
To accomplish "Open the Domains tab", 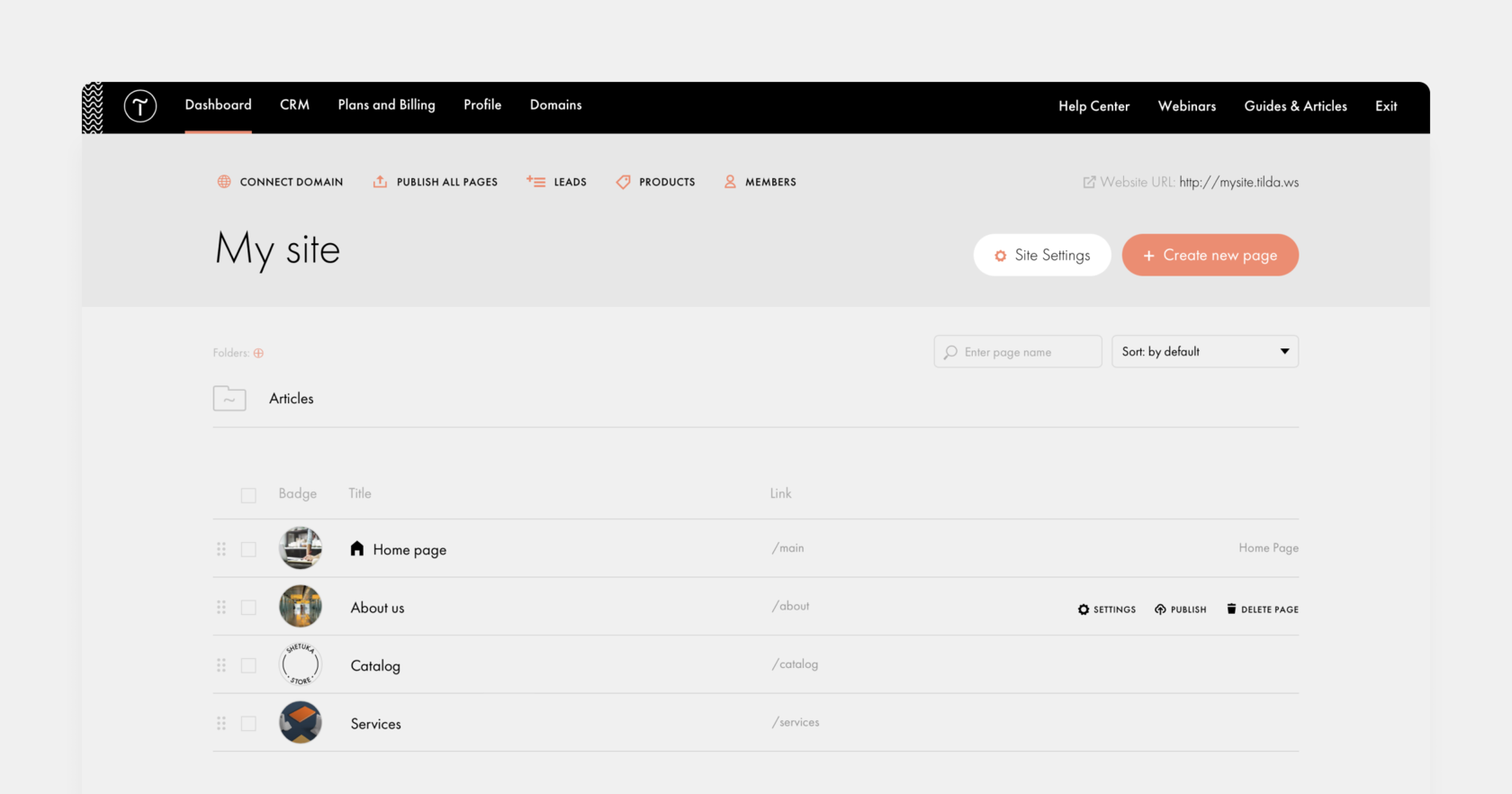I will (555, 105).
